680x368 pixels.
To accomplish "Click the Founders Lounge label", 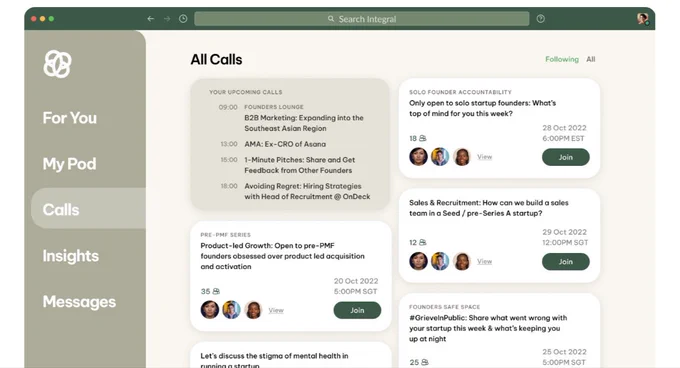I will pos(274,107).
